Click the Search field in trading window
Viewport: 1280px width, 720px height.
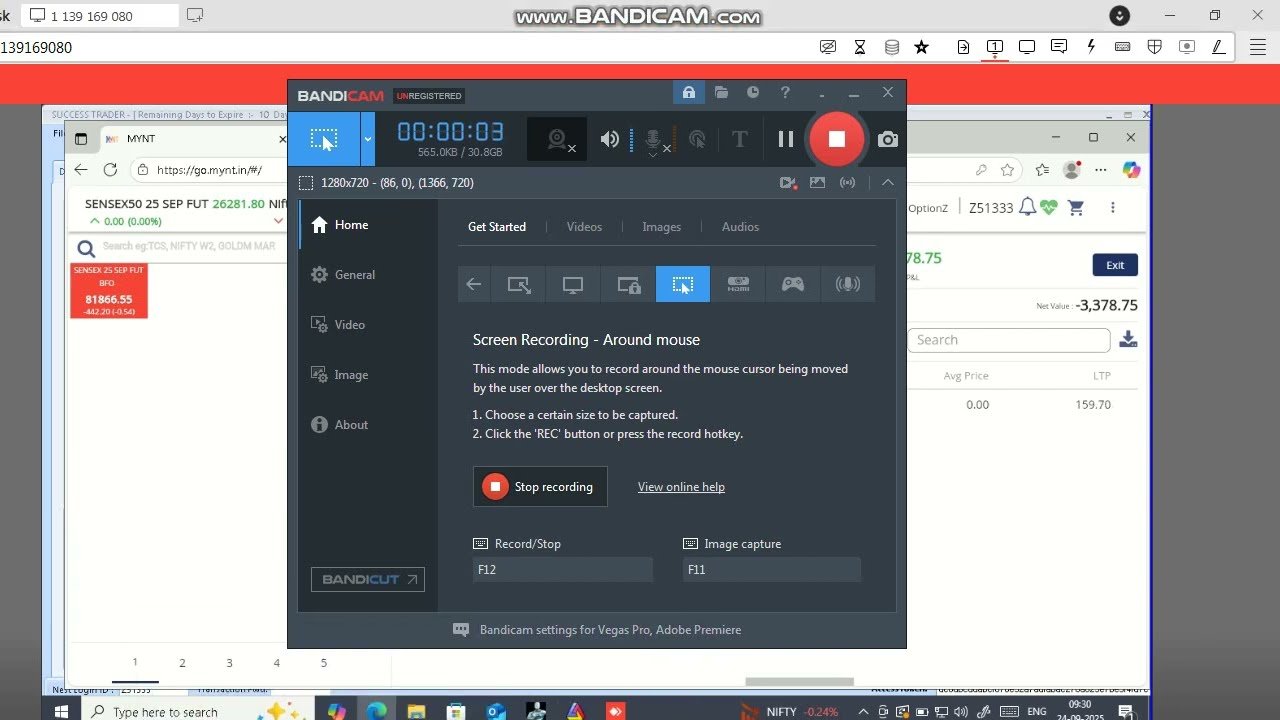coord(1008,340)
